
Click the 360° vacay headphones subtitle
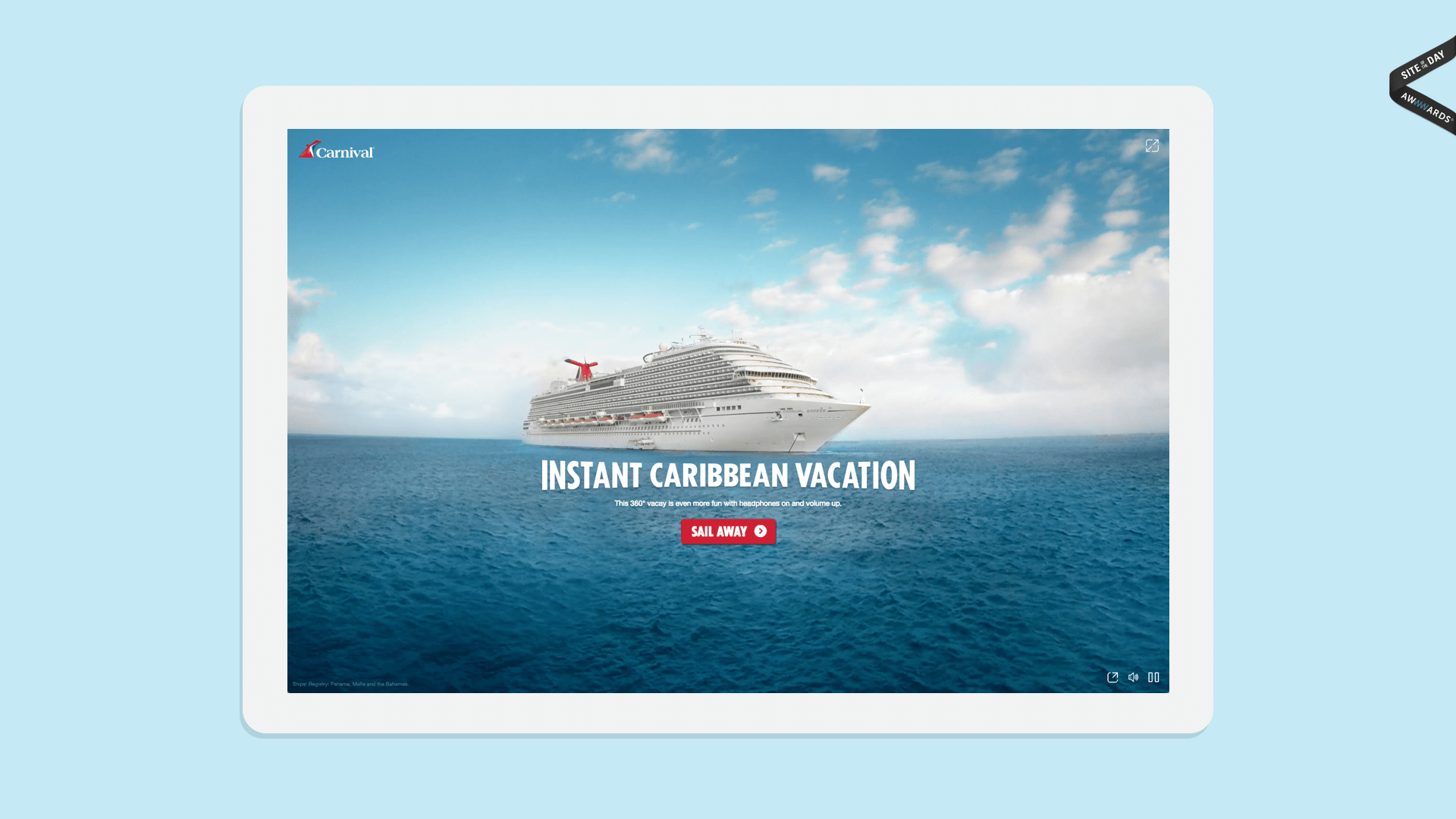(728, 504)
